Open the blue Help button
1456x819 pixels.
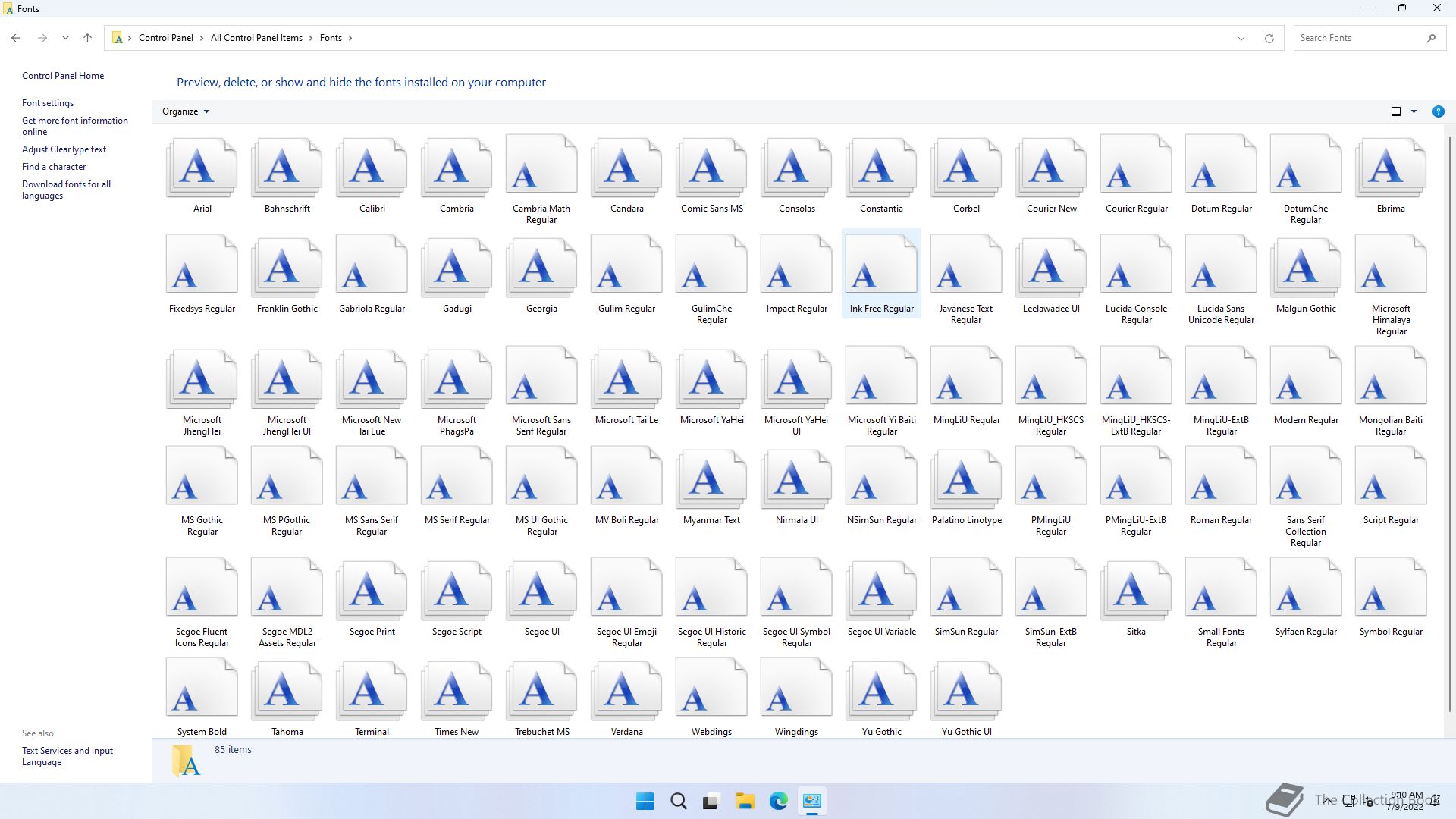point(1438,111)
